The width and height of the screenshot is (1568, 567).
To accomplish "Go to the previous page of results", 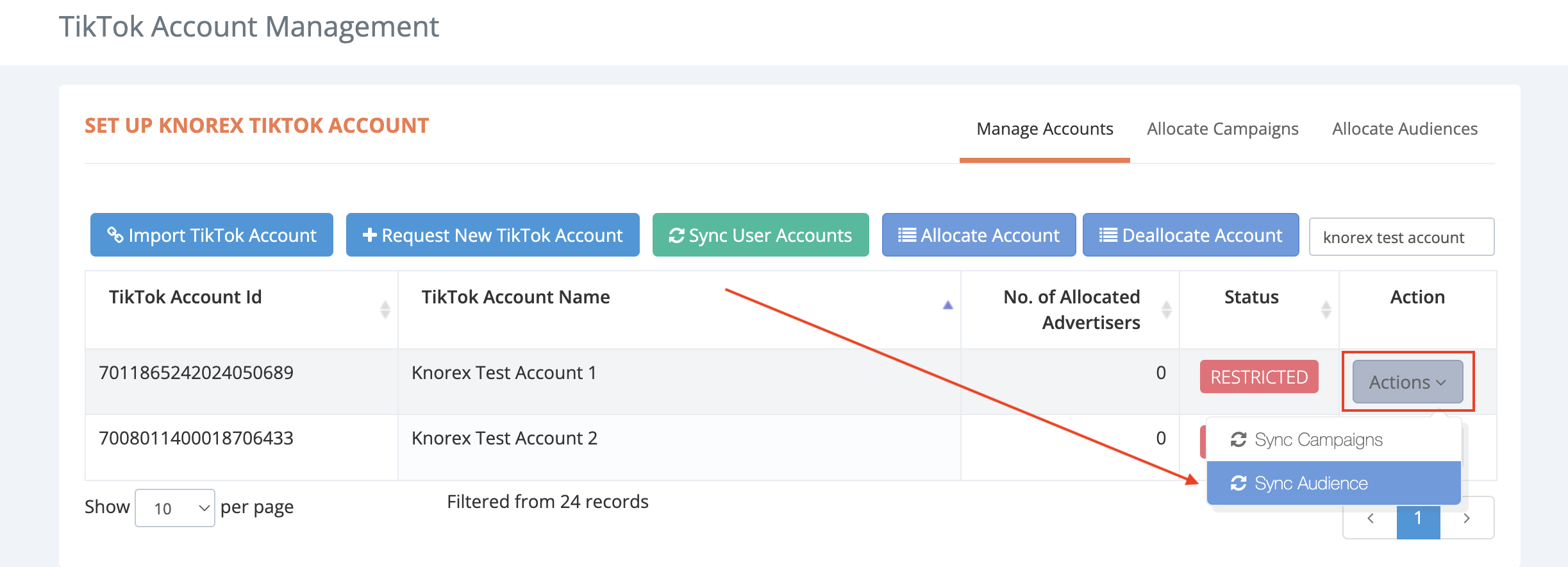I will click(x=1370, y=518).
